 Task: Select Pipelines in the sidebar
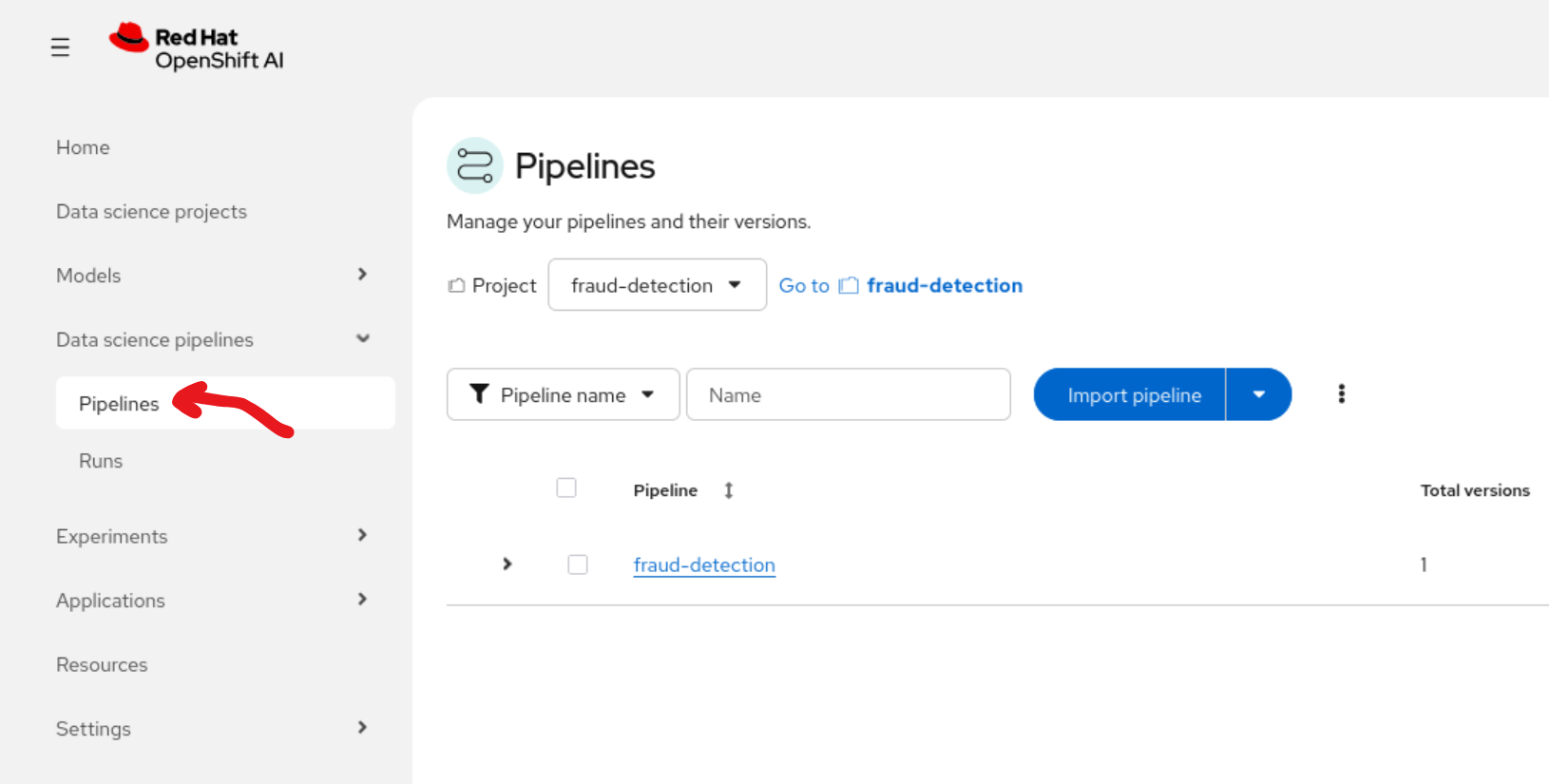[x=225, y=403]
